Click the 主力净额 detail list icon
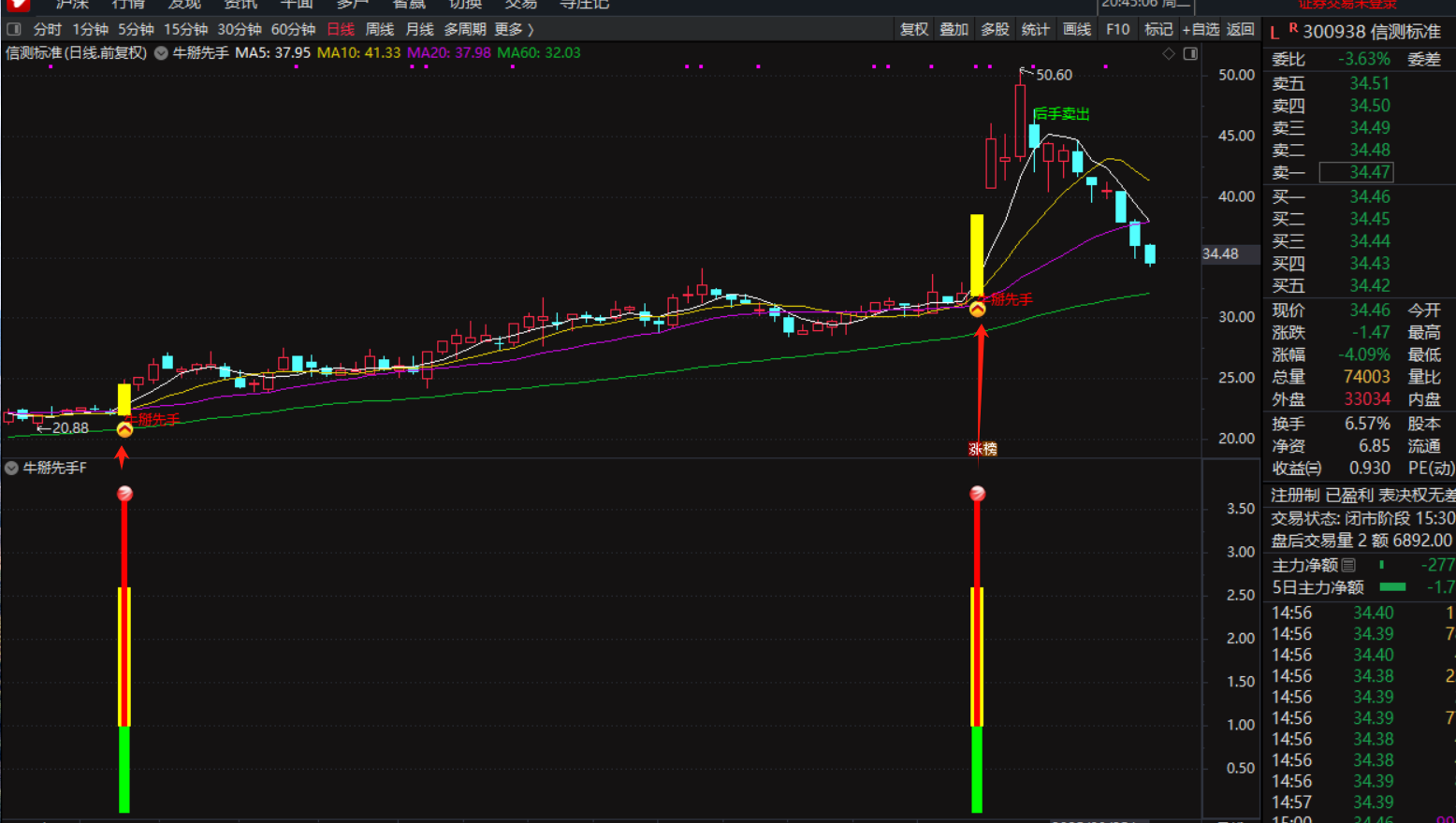The width and height of the screenshot is (1456, 823). tap(1348, 565)
